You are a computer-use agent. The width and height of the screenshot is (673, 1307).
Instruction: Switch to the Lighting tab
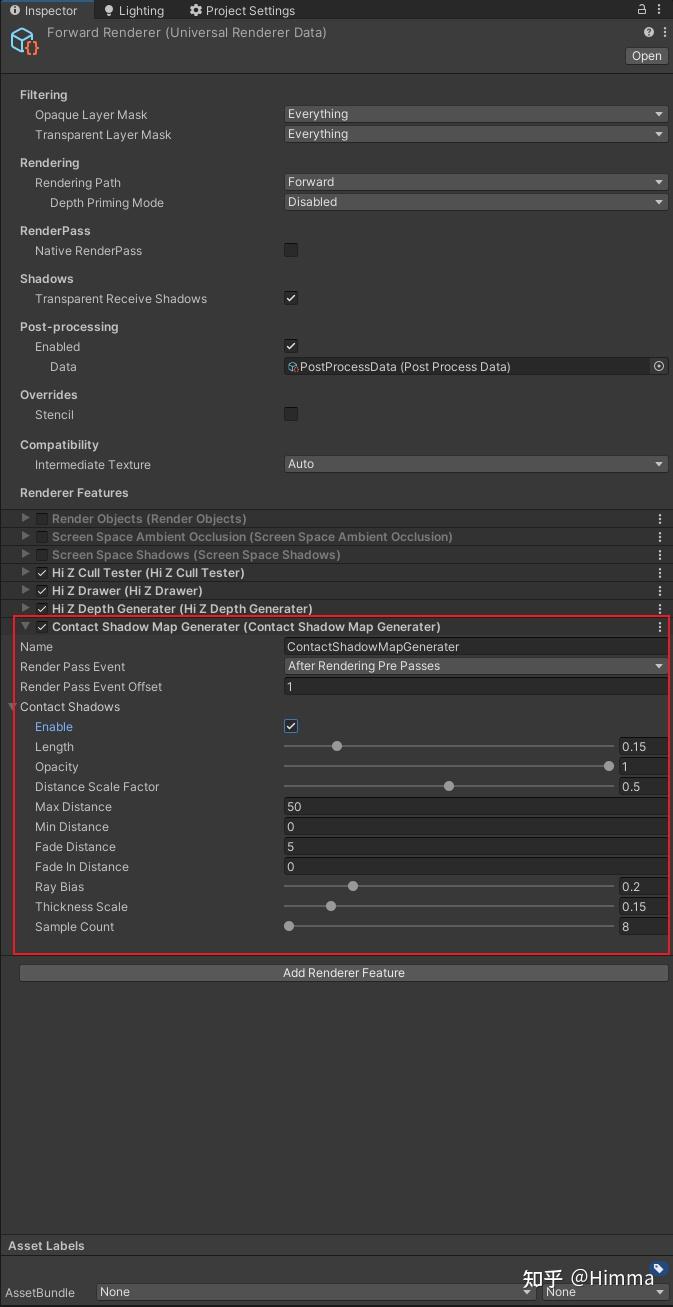tap(133, 10)
